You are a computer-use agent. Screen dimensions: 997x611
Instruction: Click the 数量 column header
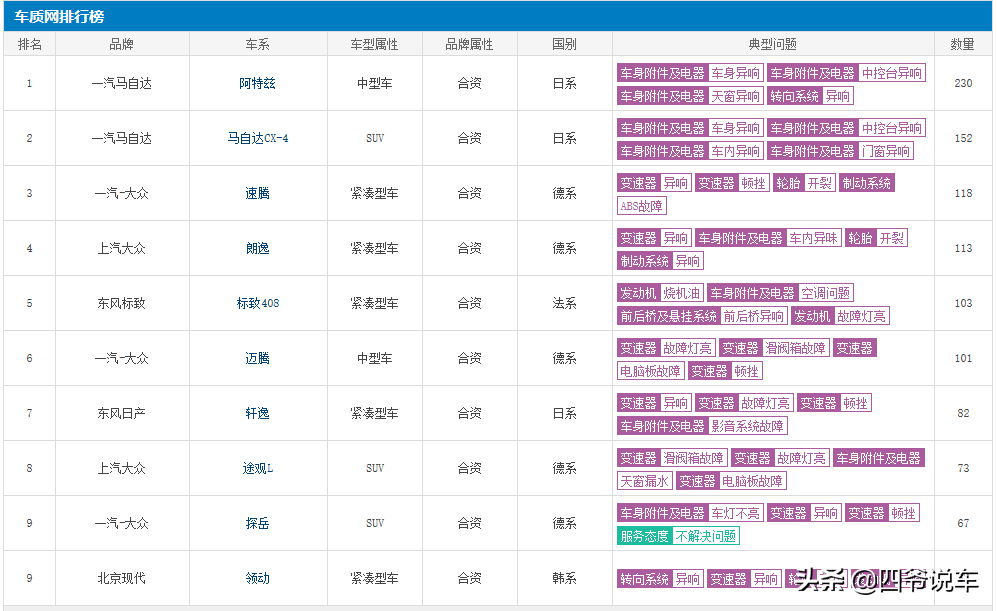(x=963, y=44)
